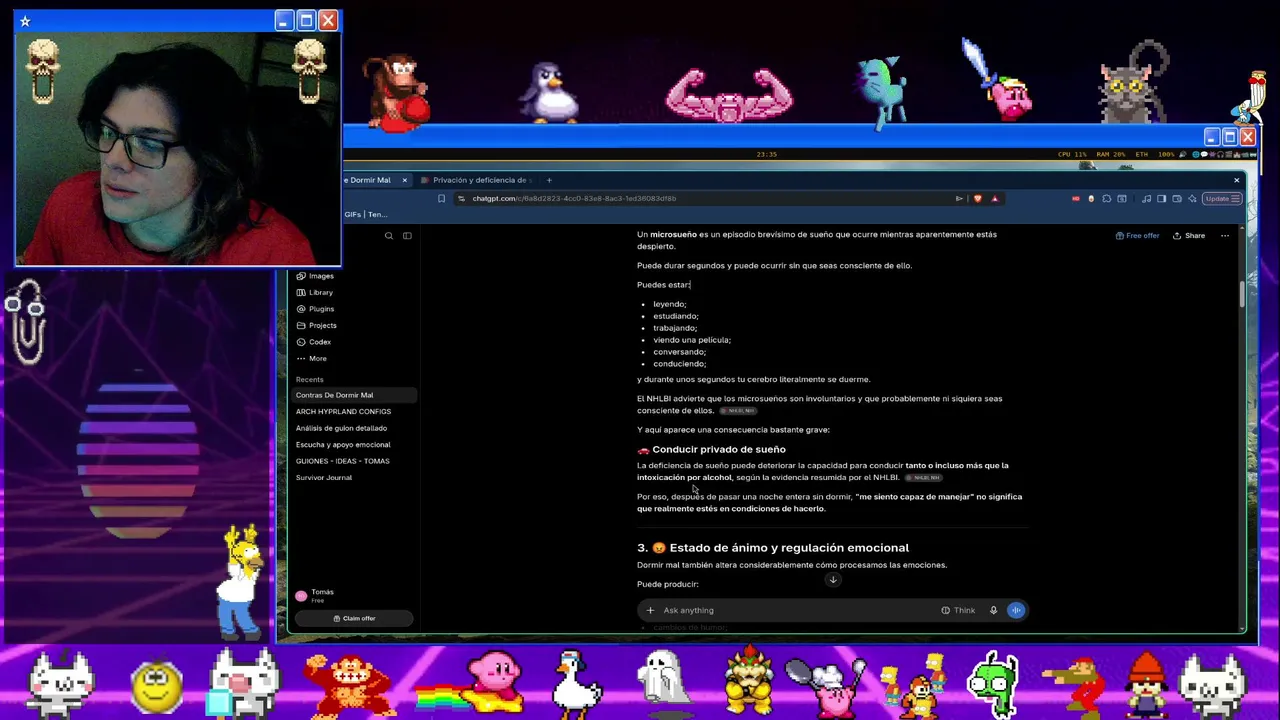Click the address bar site settings icon
The image size is (1280, 720).
(461, 199)
